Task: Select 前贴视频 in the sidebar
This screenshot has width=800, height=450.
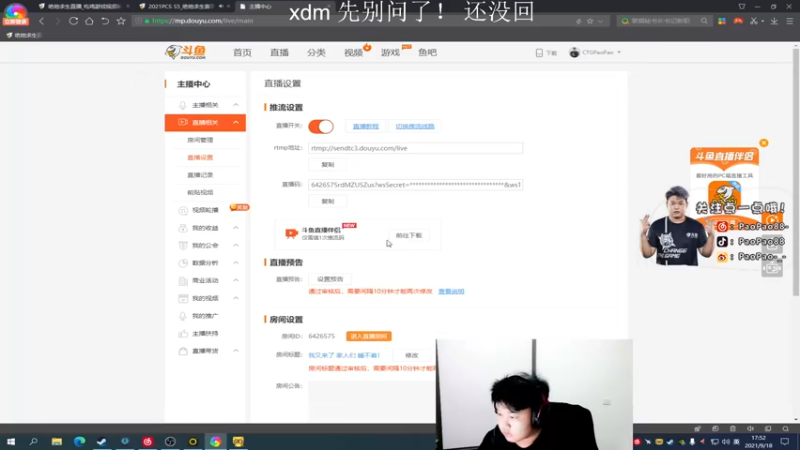Action: [200, 192]
